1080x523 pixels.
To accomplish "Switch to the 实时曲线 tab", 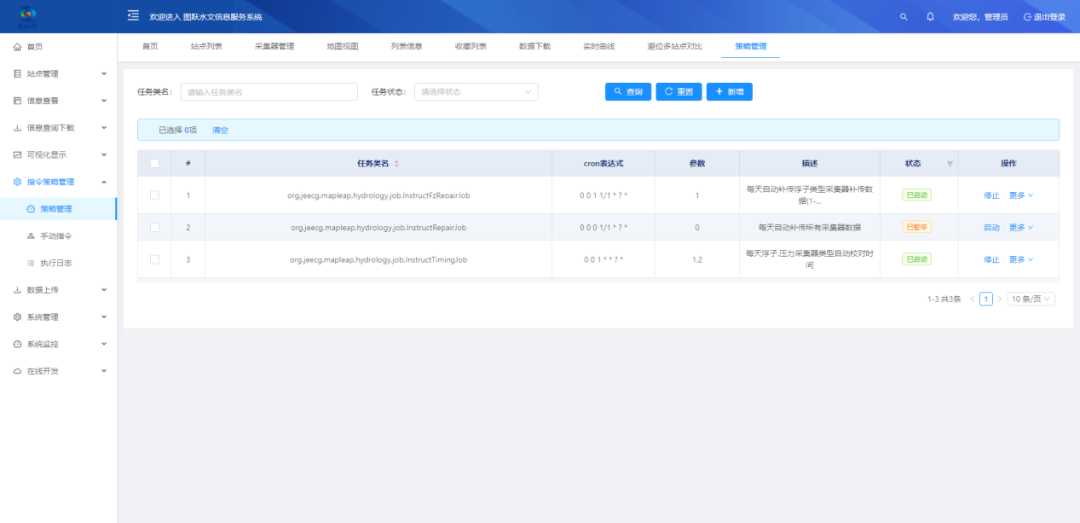I will pos(599,47).
